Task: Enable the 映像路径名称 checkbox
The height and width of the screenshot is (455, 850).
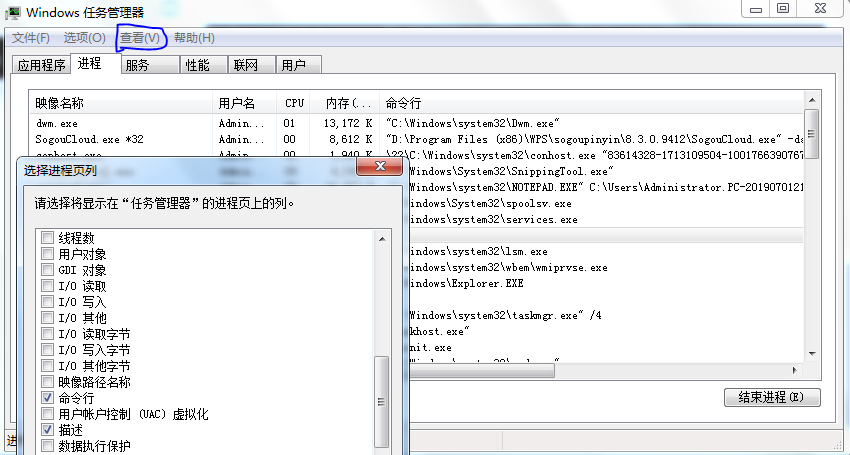Action: tap(48, 381)
